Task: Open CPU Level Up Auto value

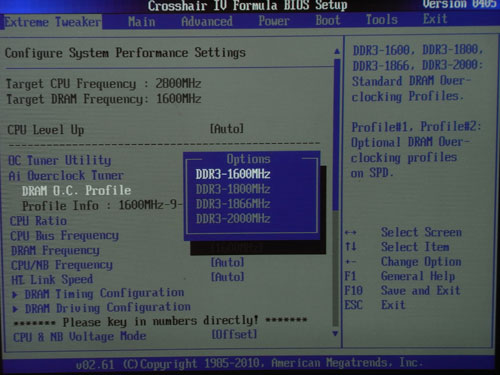Action: click(x=227, y=129)
